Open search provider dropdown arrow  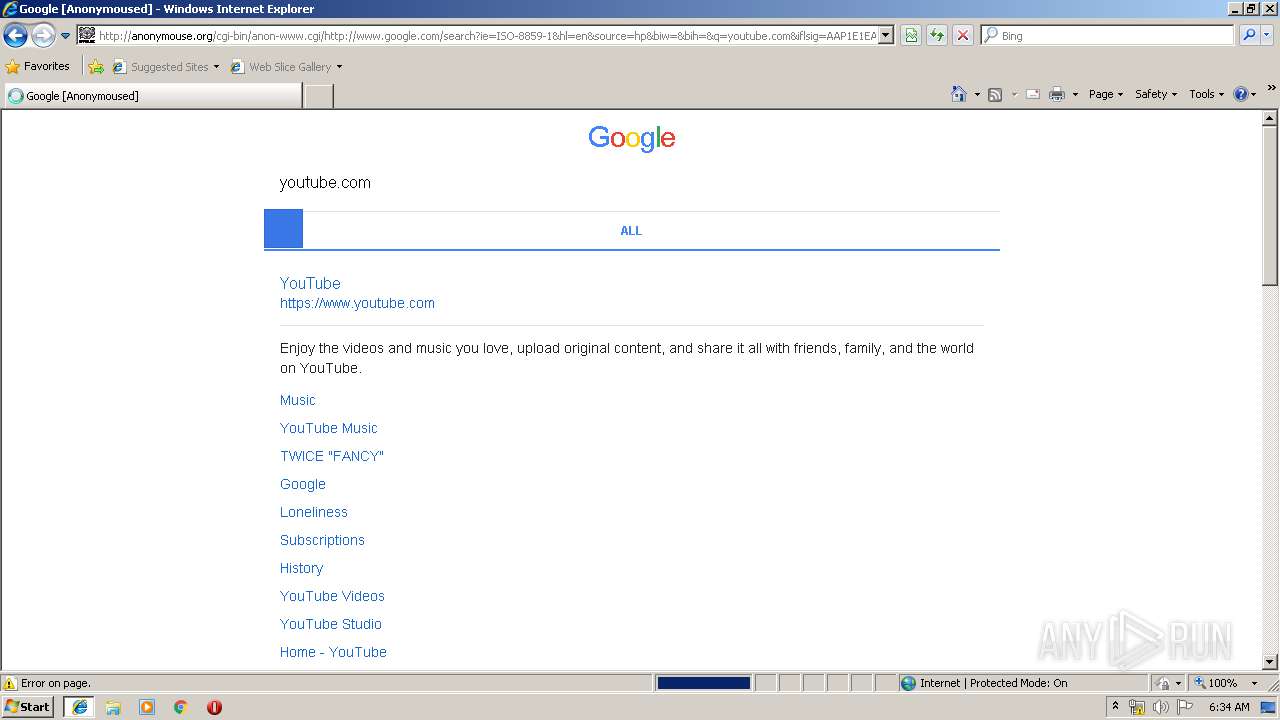point(1267,36)
